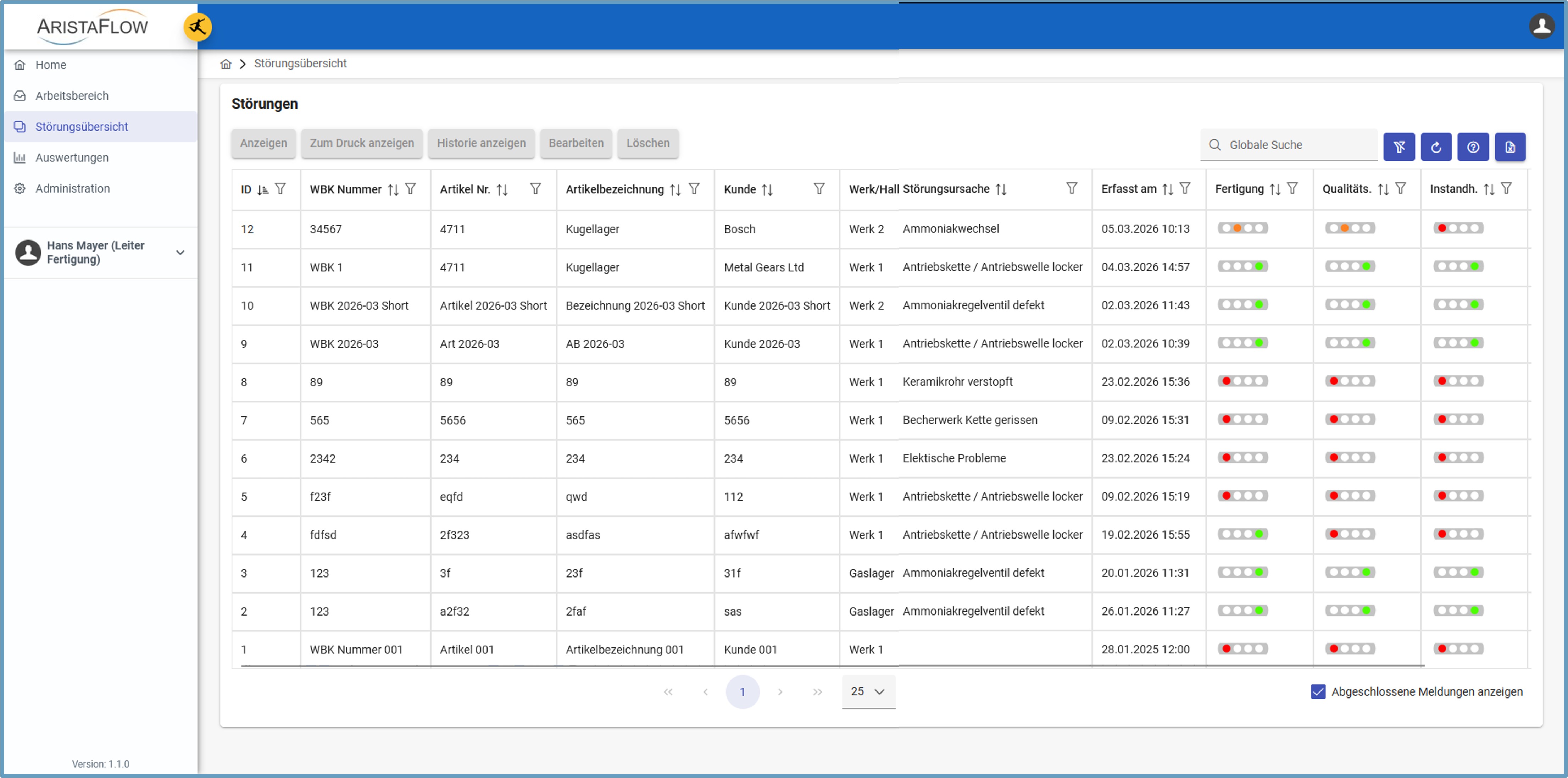Click the Löschen button

647,143
